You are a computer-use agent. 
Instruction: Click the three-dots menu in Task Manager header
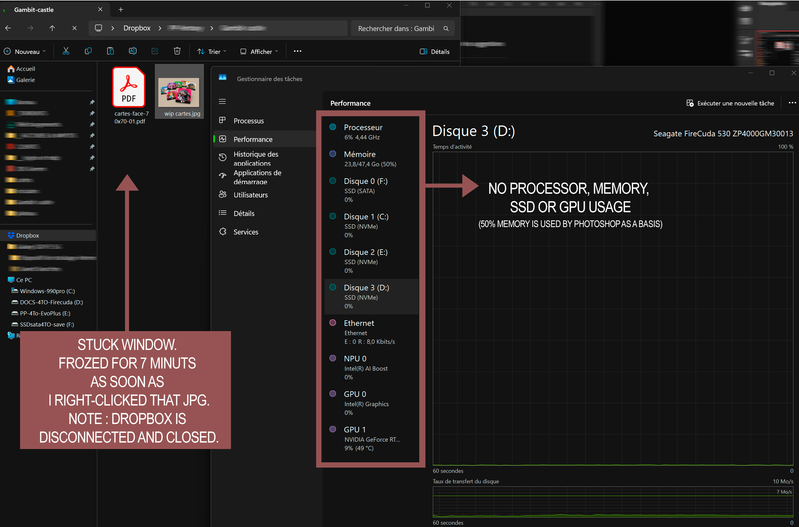click(x=792, y=103)
